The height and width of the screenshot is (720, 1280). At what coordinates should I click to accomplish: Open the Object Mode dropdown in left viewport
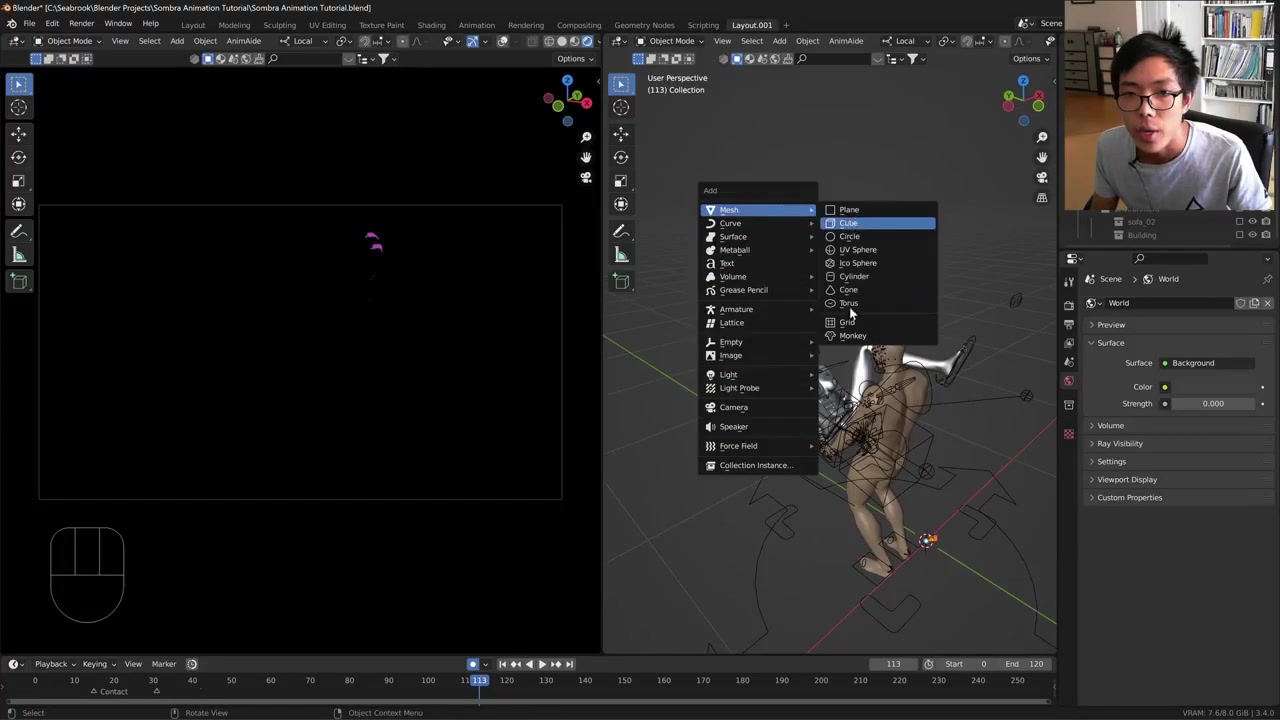pyautogui.click(x=69, y=41)
